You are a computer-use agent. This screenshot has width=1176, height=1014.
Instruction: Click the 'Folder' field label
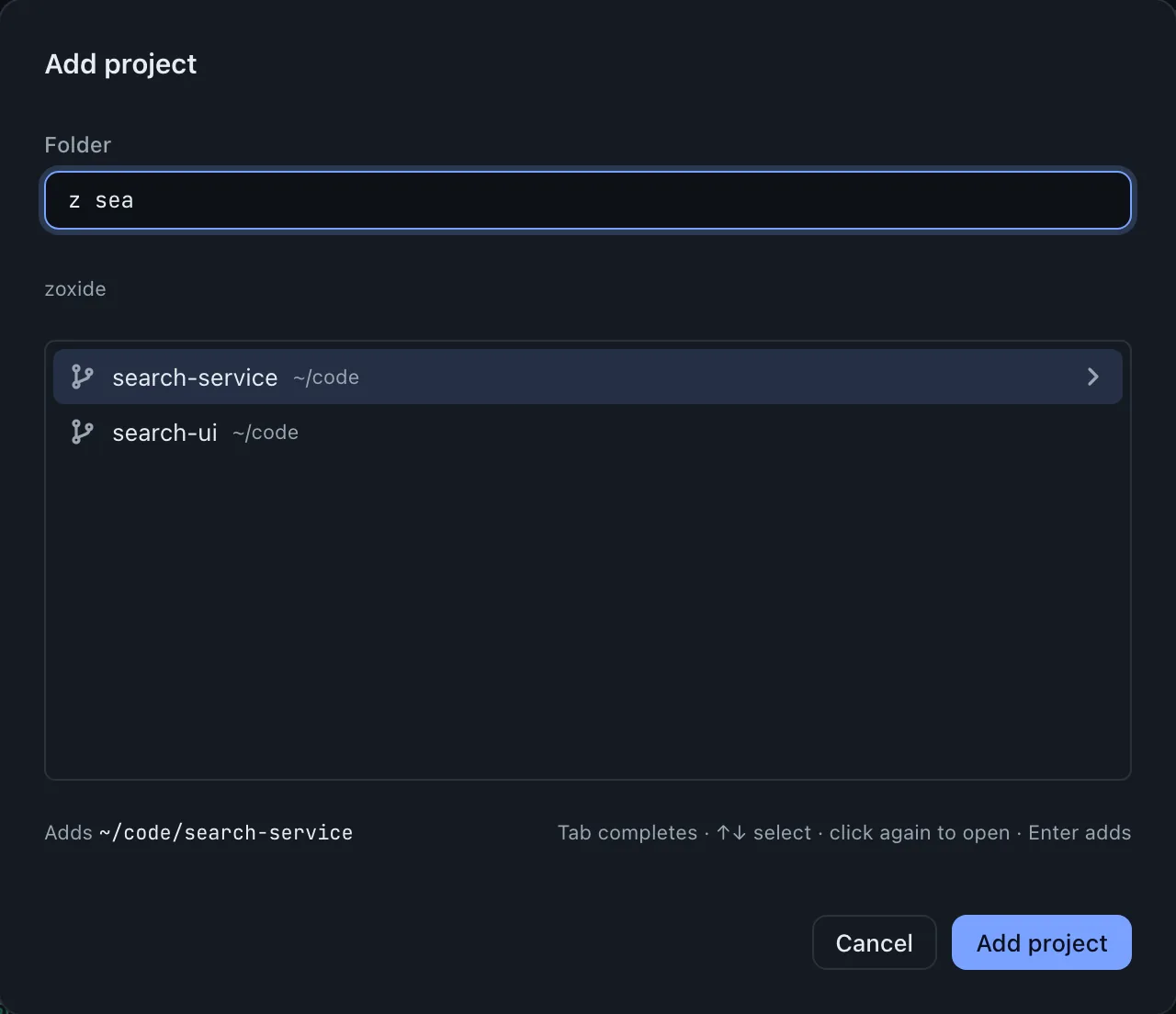pos(78,144)
